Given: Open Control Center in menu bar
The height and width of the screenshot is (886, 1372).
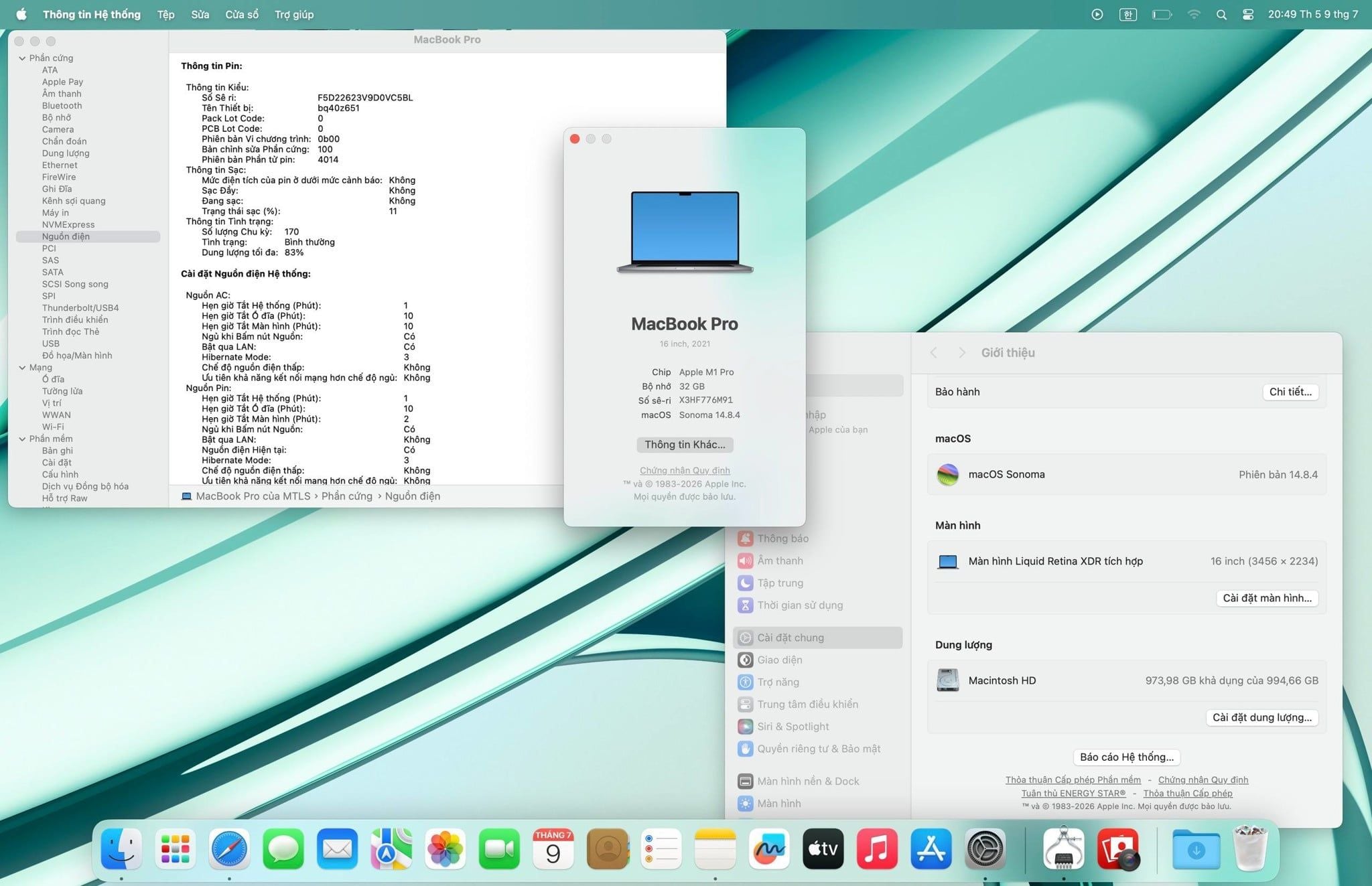Looking at the screenshot, I should click(x=1248, y=14).
